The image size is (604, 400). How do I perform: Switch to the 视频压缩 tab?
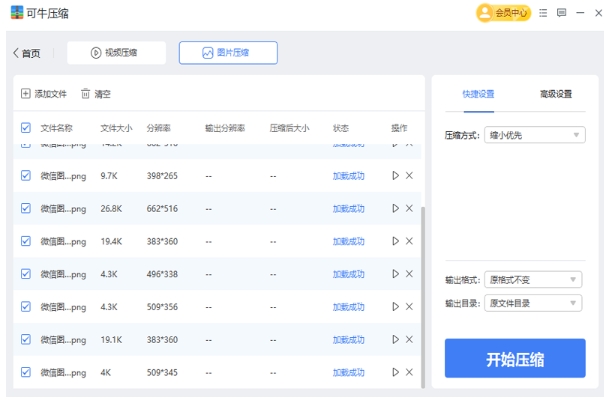[116, 53]
